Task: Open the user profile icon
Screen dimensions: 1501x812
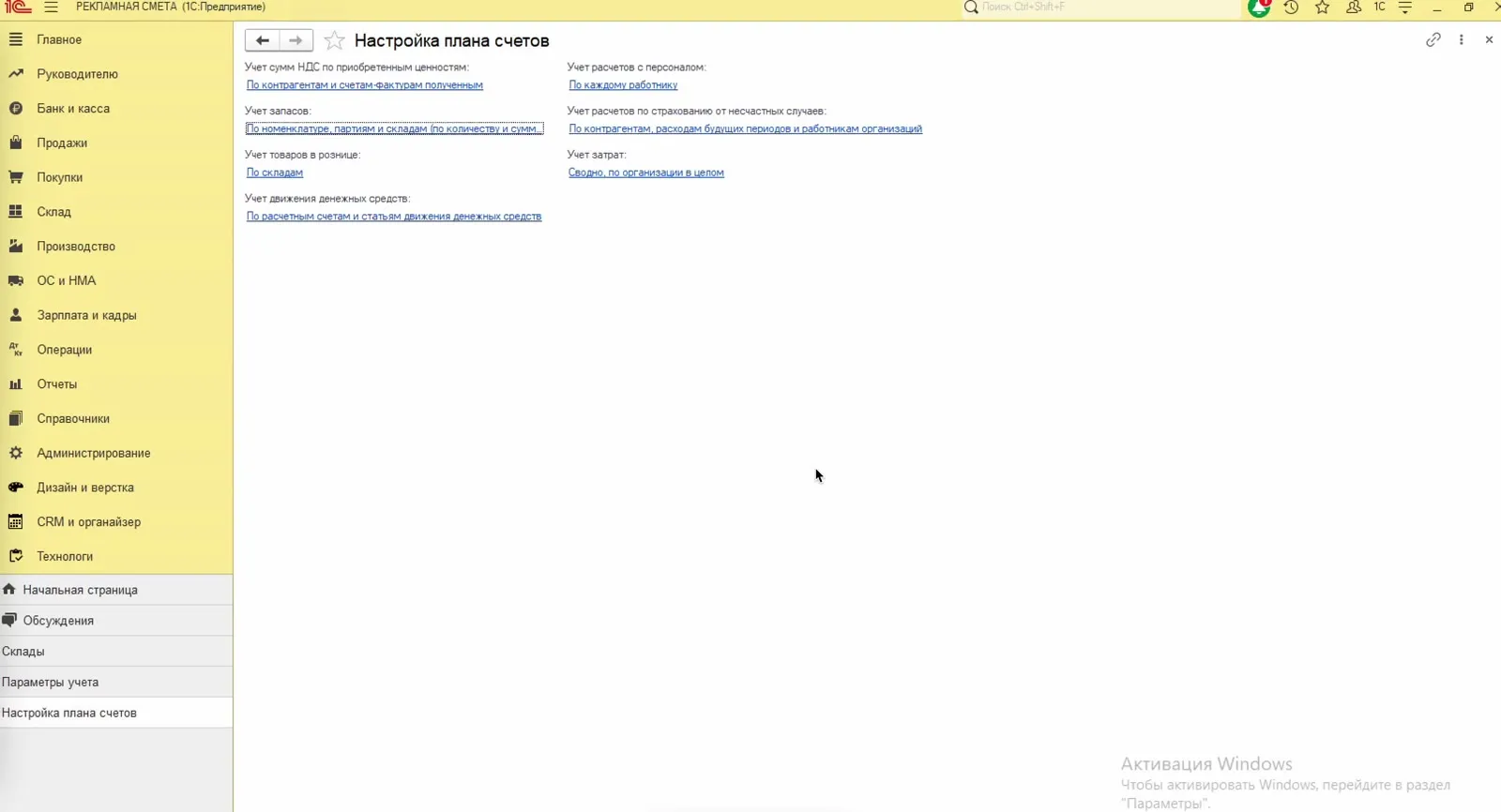Action: click(x=1353, y=8)
